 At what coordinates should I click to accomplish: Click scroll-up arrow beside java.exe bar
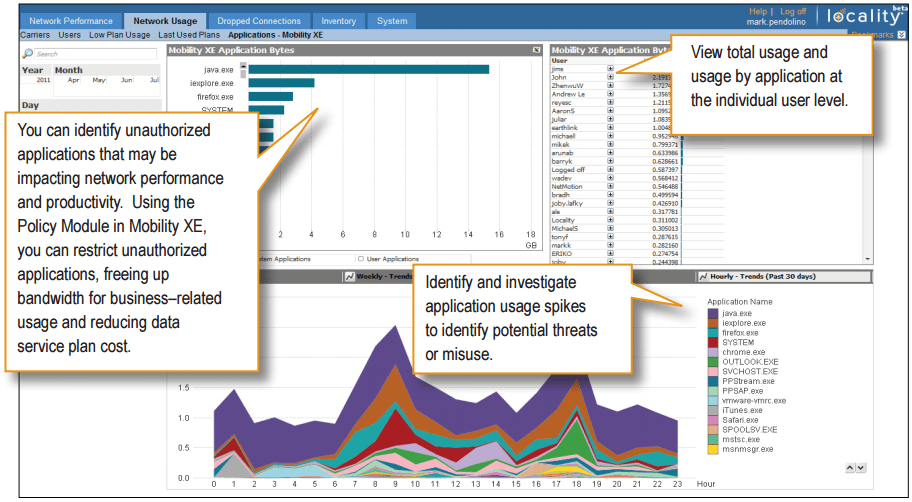click(x=243, y=66)
